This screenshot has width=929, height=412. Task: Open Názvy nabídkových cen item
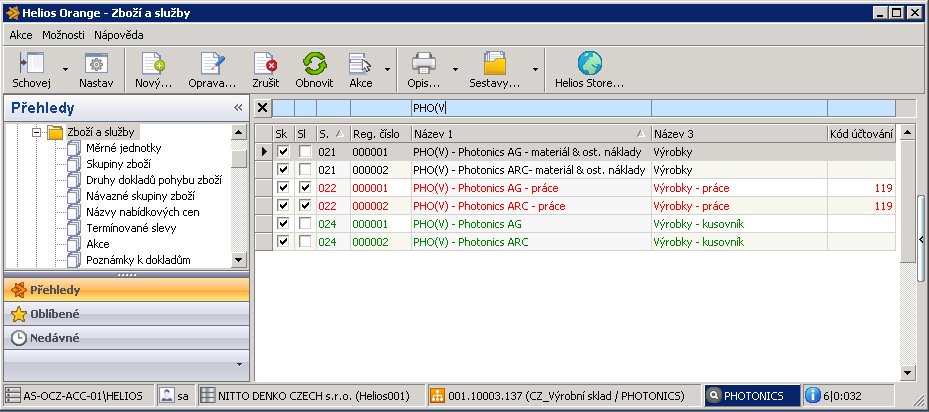coord(143,212)
